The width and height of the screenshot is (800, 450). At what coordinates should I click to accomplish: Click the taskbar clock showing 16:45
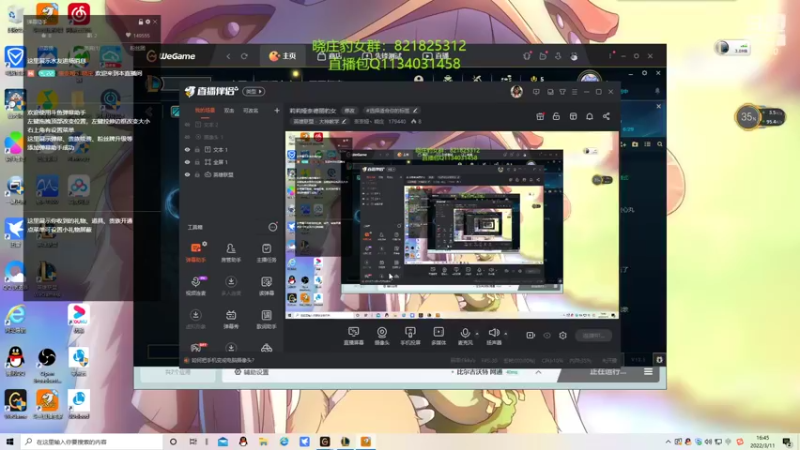tap(762, 442)
